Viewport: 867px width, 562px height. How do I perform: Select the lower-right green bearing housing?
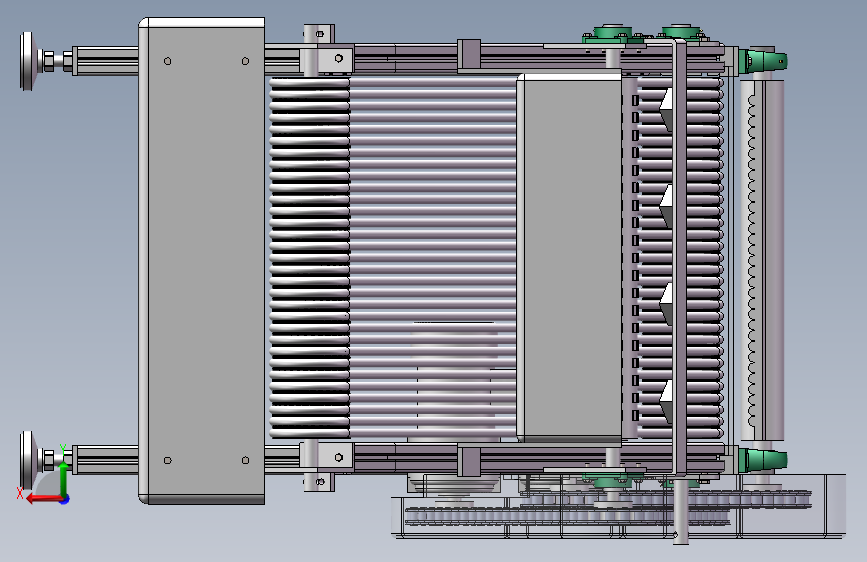[x=763, y=460]
